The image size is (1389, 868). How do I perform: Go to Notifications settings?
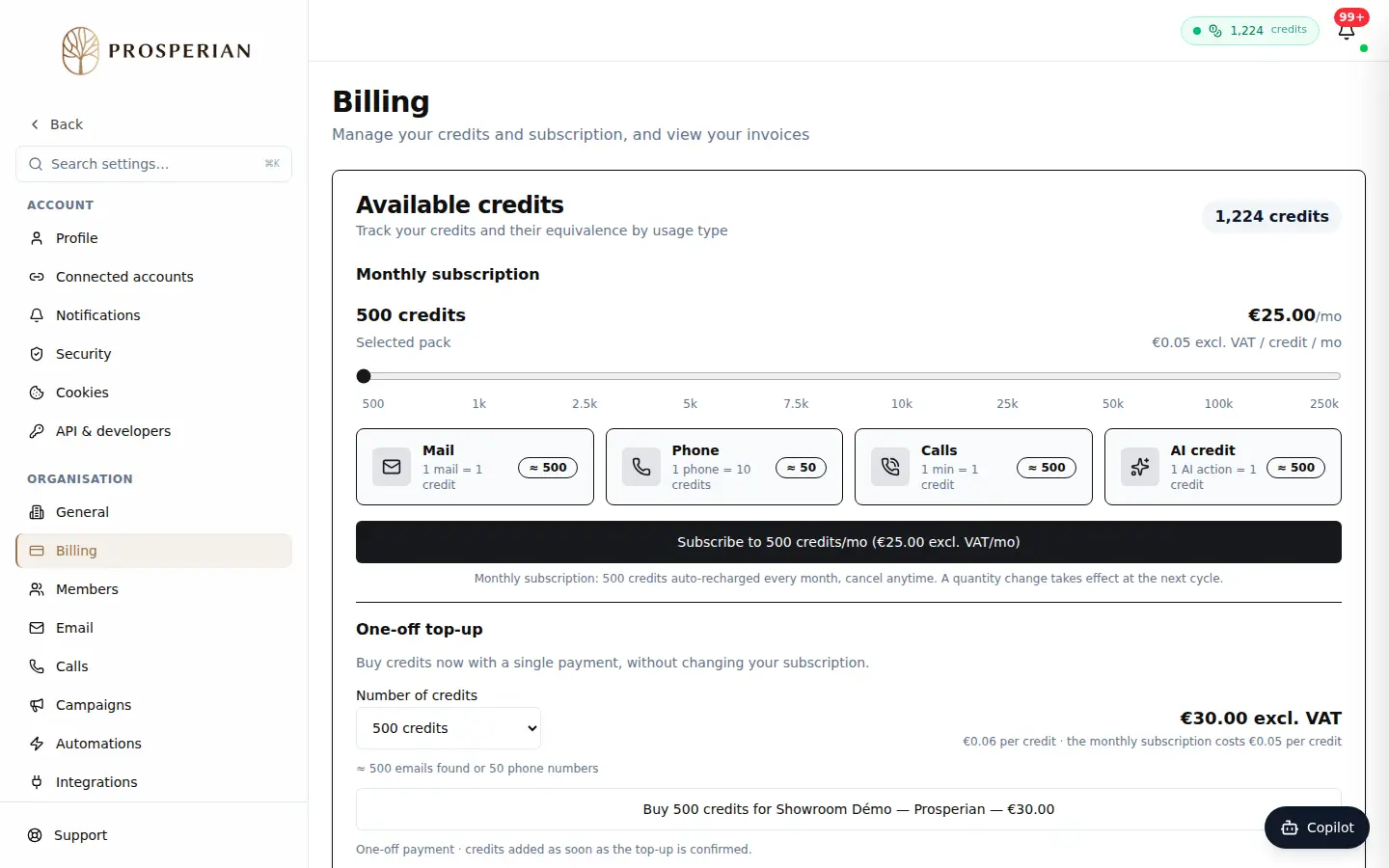click(x=154, y=315)
